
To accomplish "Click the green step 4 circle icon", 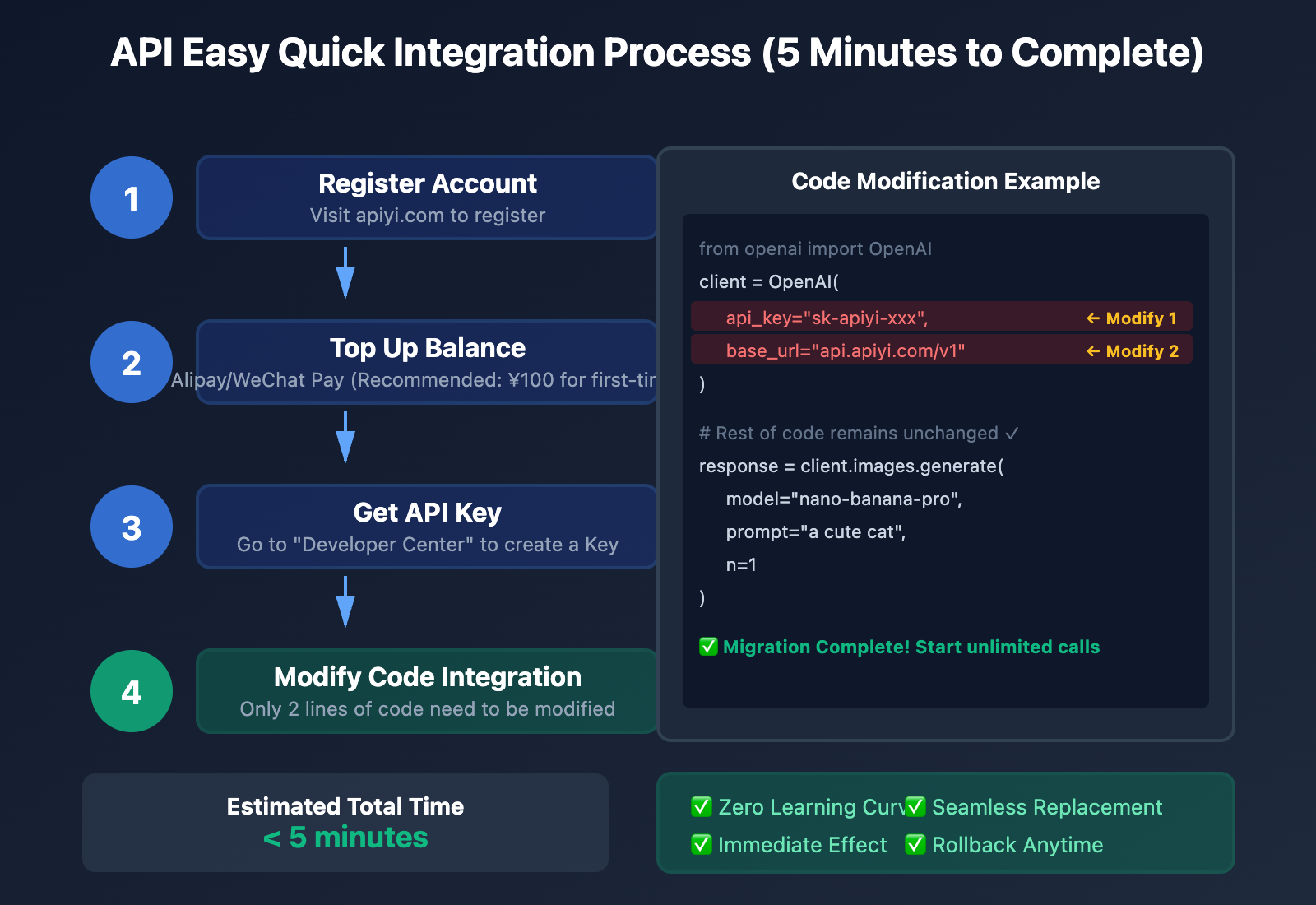I will coord(131,691).
